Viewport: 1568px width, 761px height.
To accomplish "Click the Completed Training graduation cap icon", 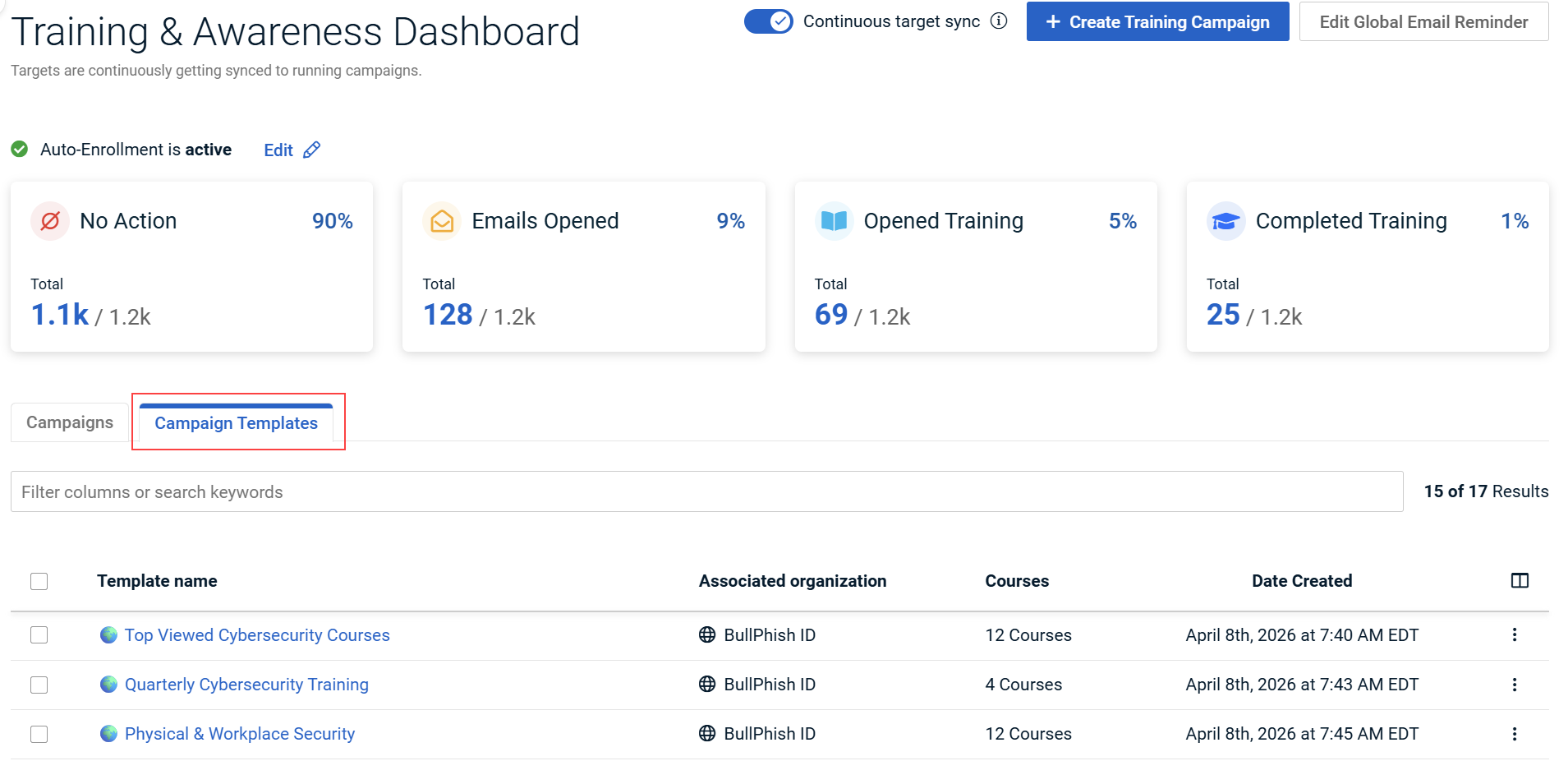I will pos(1225,221).
